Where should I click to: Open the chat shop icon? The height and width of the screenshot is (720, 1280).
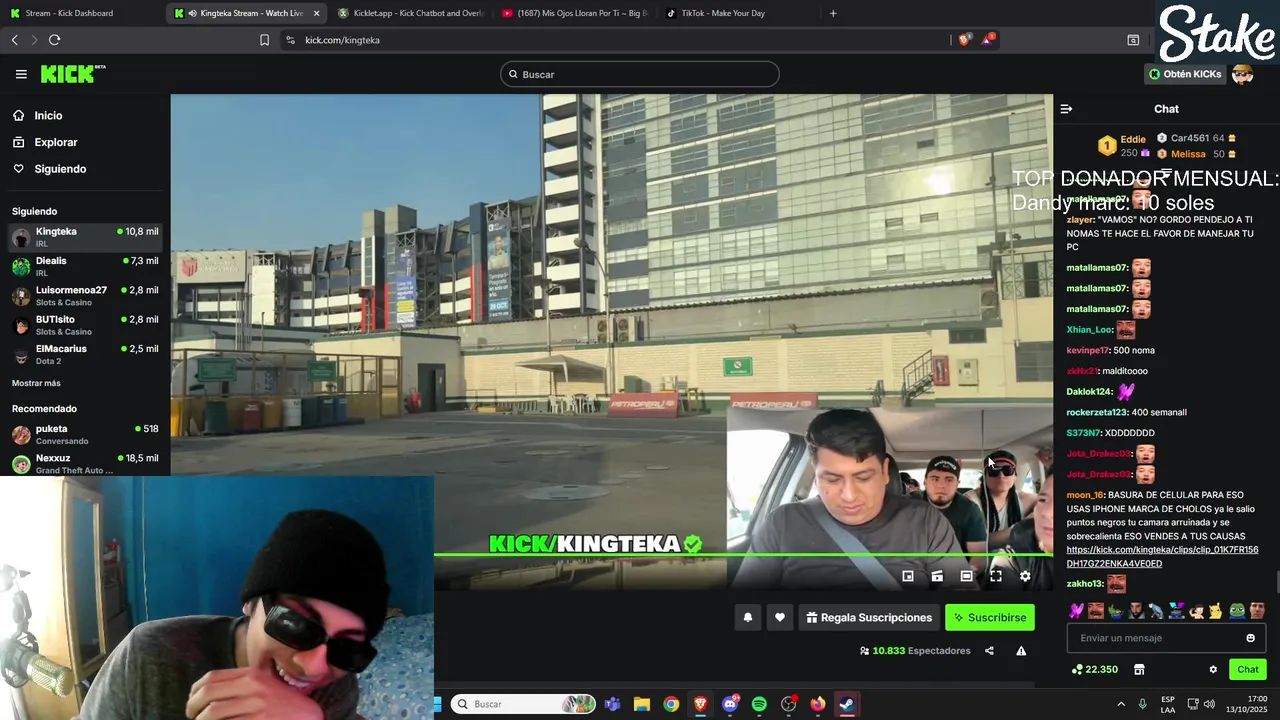click(1139, 670)
